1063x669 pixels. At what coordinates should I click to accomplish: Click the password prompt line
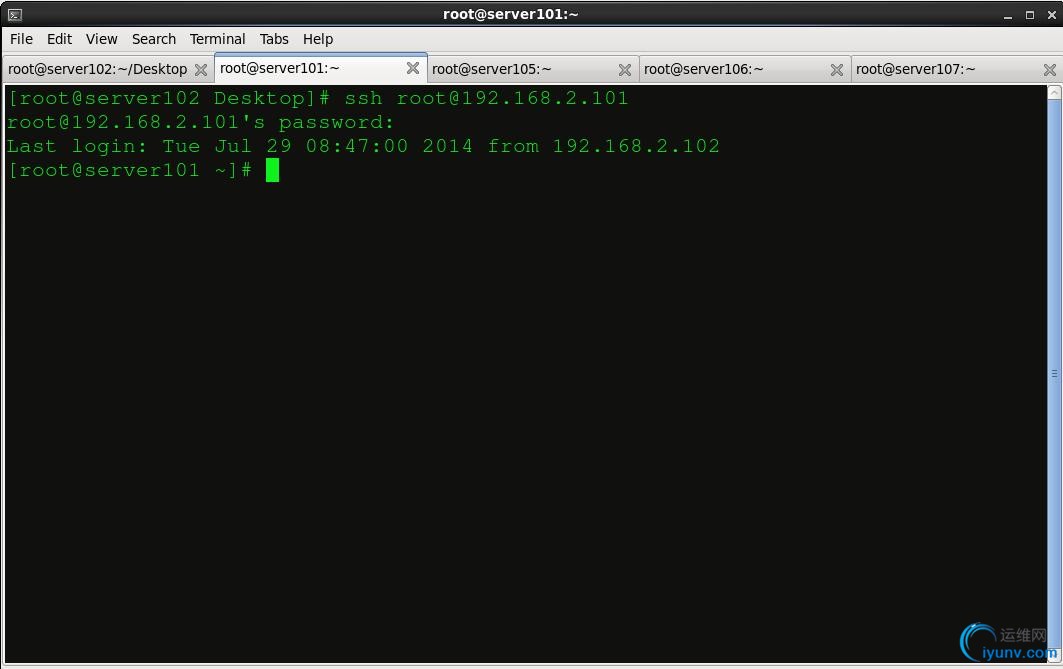(200, 123)
